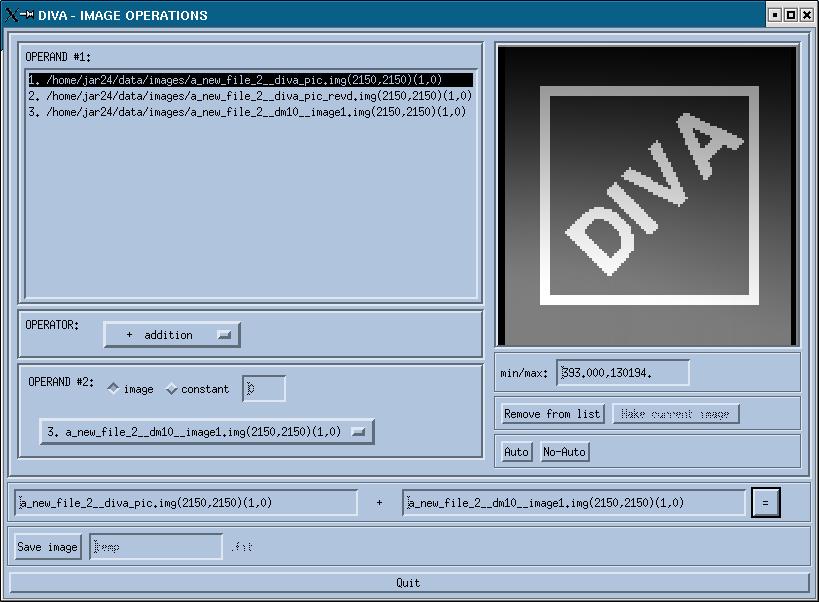Minimize the DIVA Image Operations window
This screenshot has height=602, width=819.
pos(776,15)
